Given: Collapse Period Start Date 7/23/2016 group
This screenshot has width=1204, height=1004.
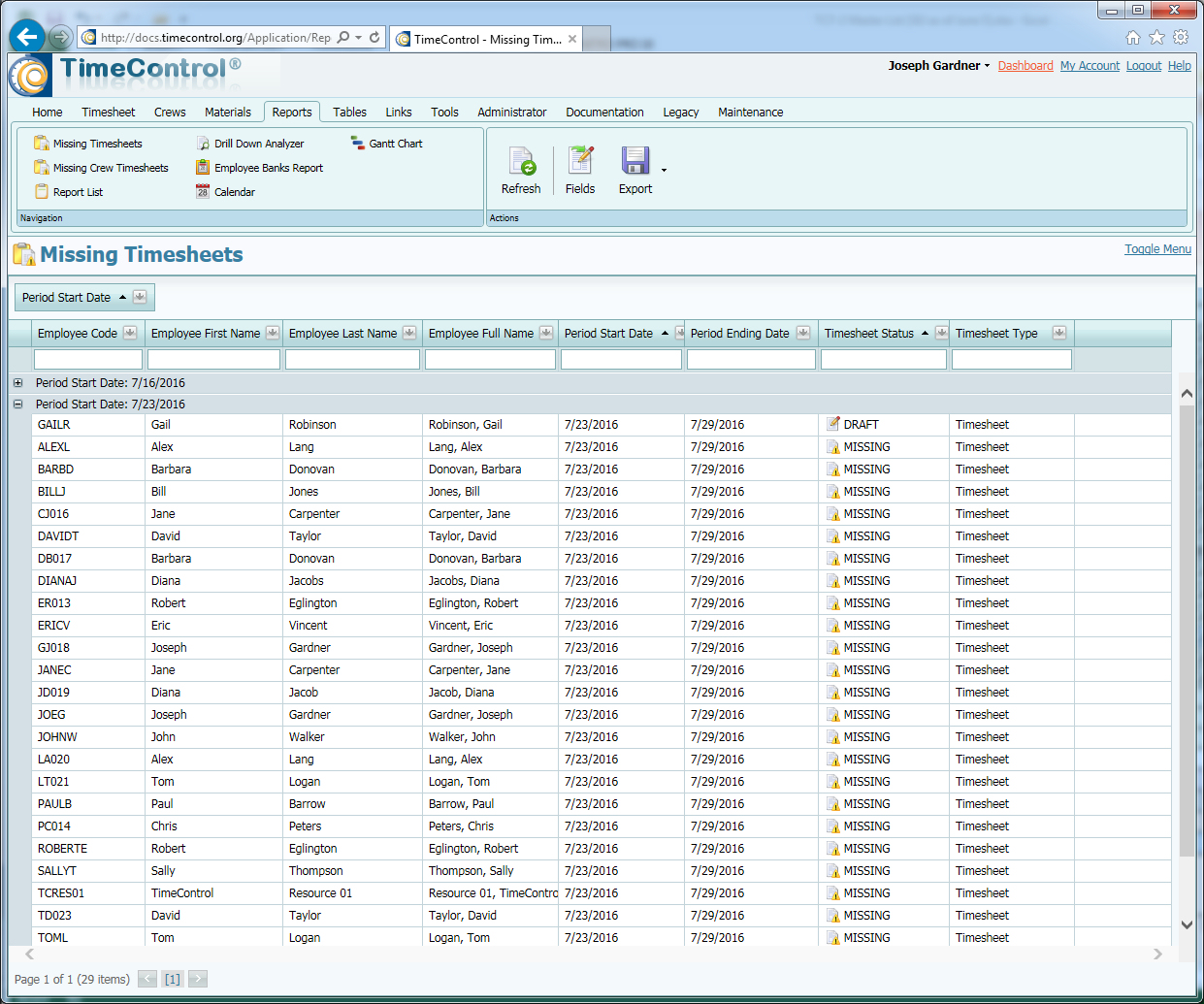Looking at the screenshot, I should click(17, 405).
